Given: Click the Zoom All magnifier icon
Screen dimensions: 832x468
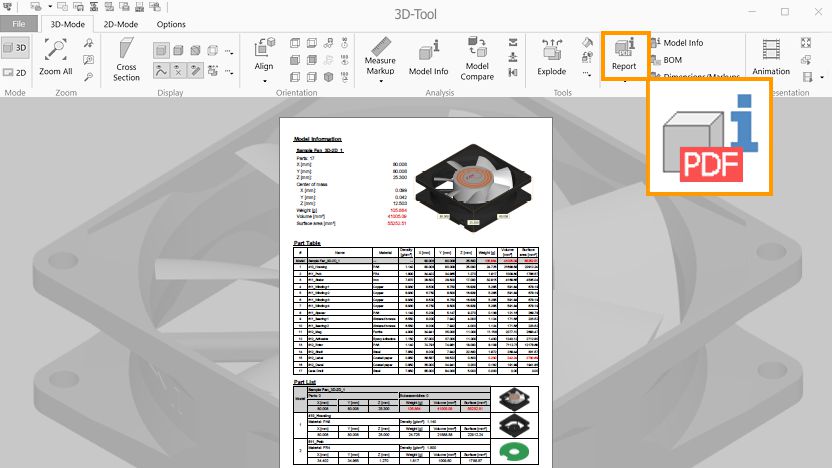Looking at the screenshot, I should pyautogui.click(x=56, y=56).
